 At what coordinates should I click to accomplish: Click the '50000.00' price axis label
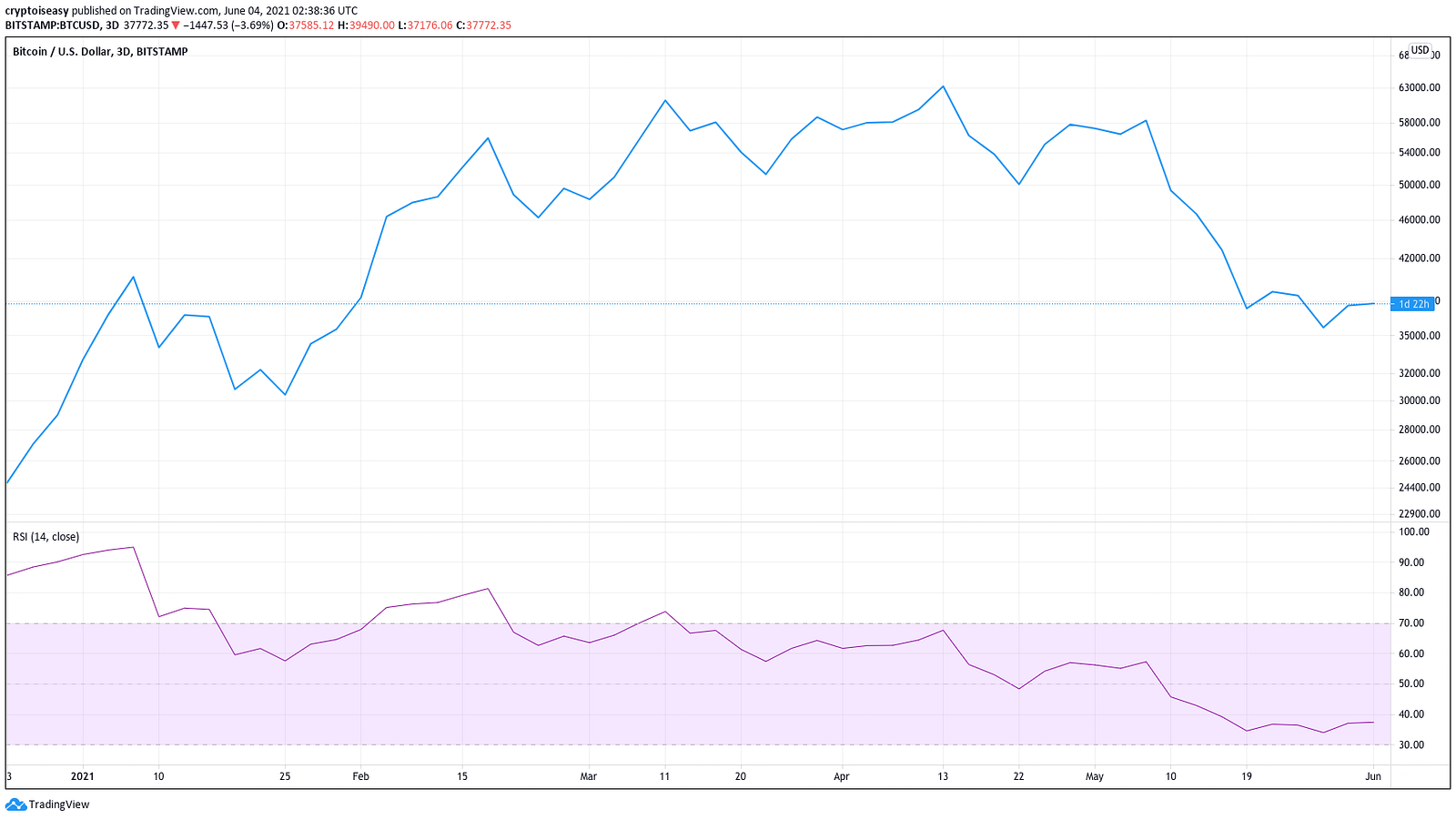pyautogui.click(x=1420, y=185)
